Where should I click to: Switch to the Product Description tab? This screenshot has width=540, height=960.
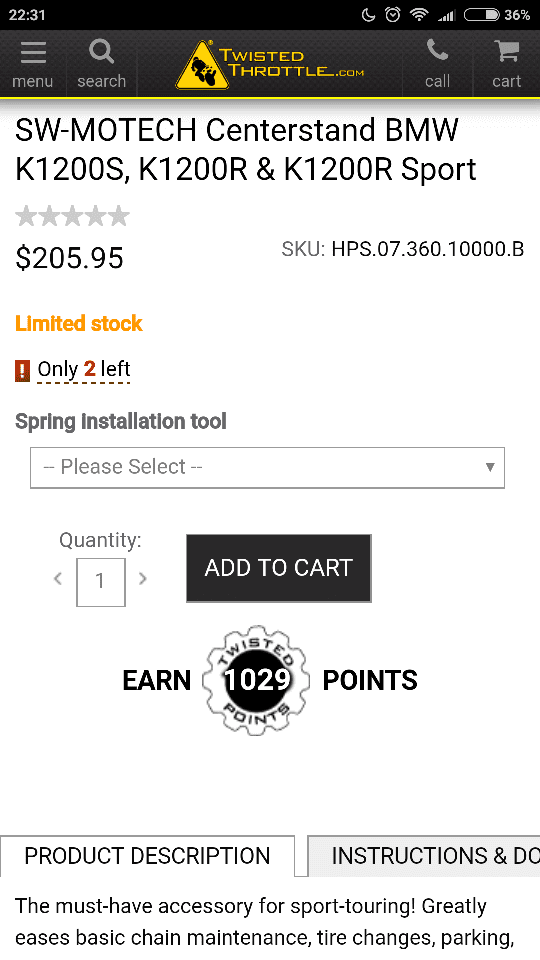click(148, 856)
